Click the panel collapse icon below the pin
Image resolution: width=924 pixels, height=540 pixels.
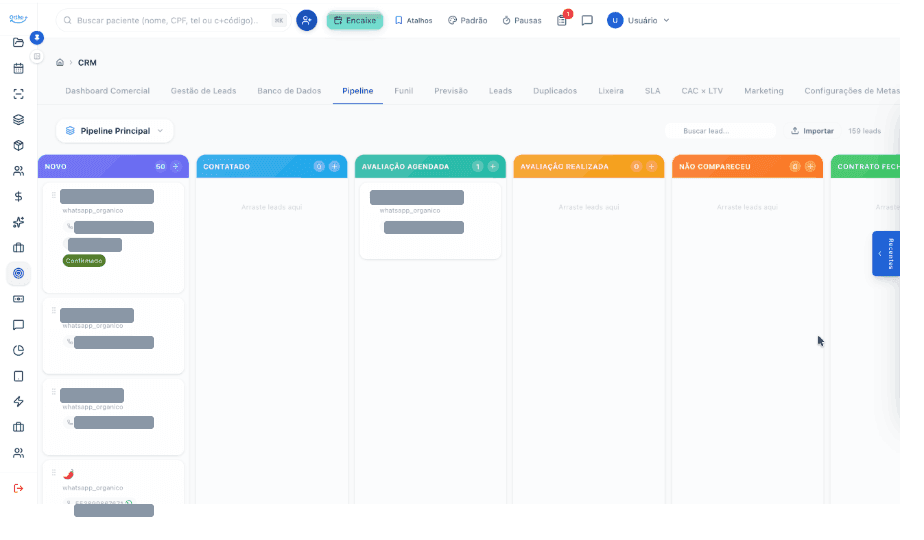click(37, 57)
